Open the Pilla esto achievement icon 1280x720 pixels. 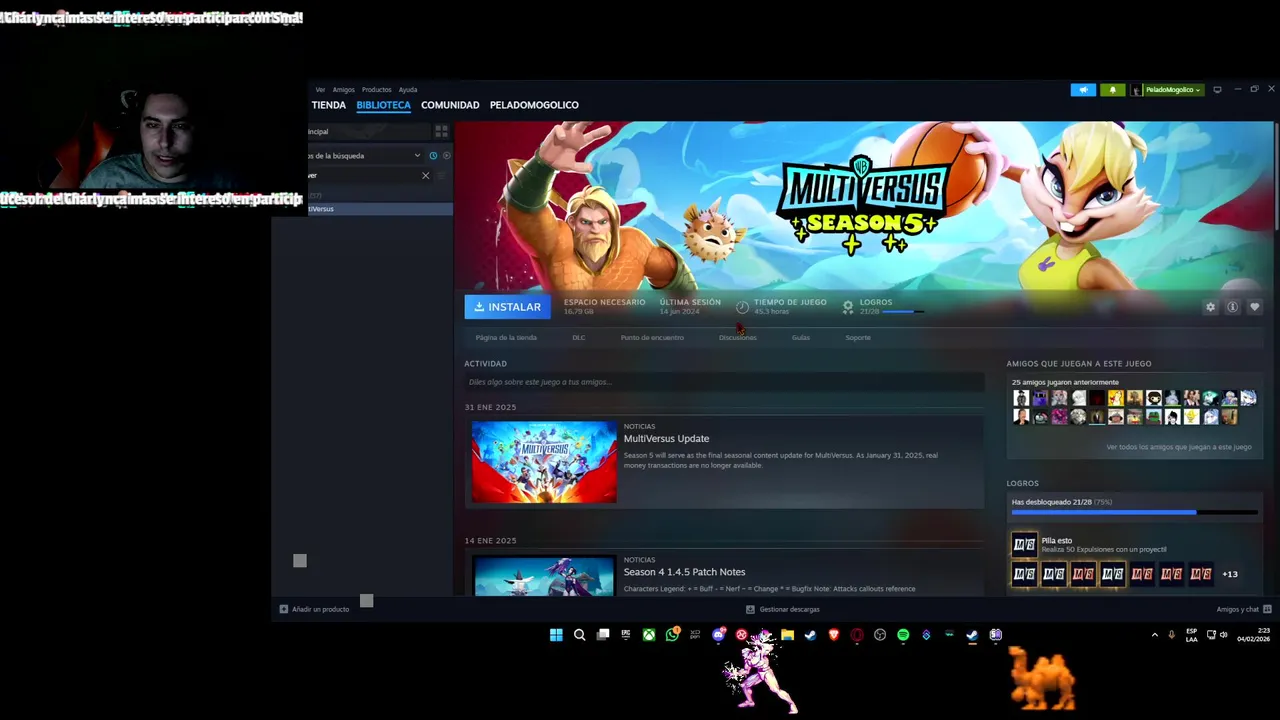pos(1024,544)
